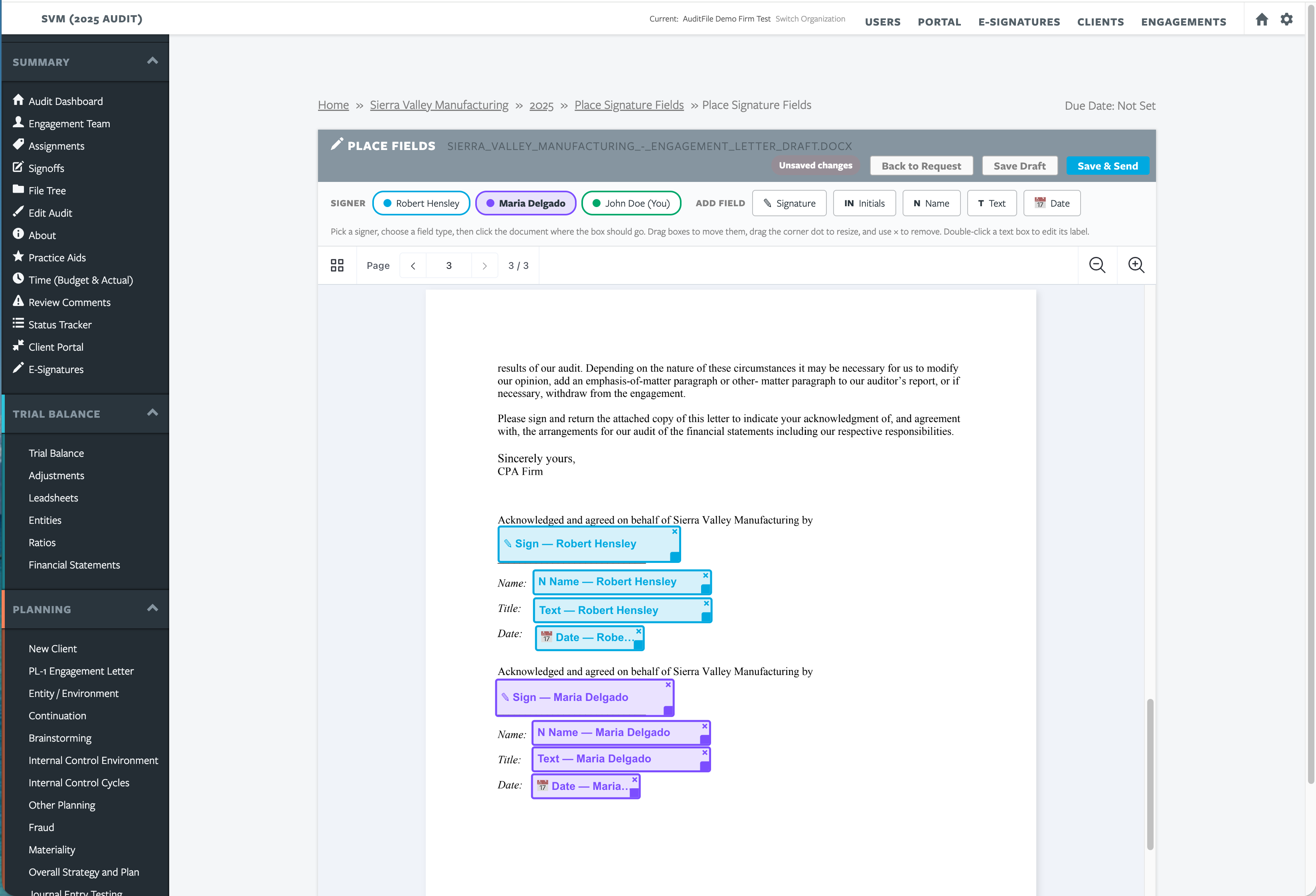
Task: Select the Text — Maria Delgado field box
Action: pos(620,759)
